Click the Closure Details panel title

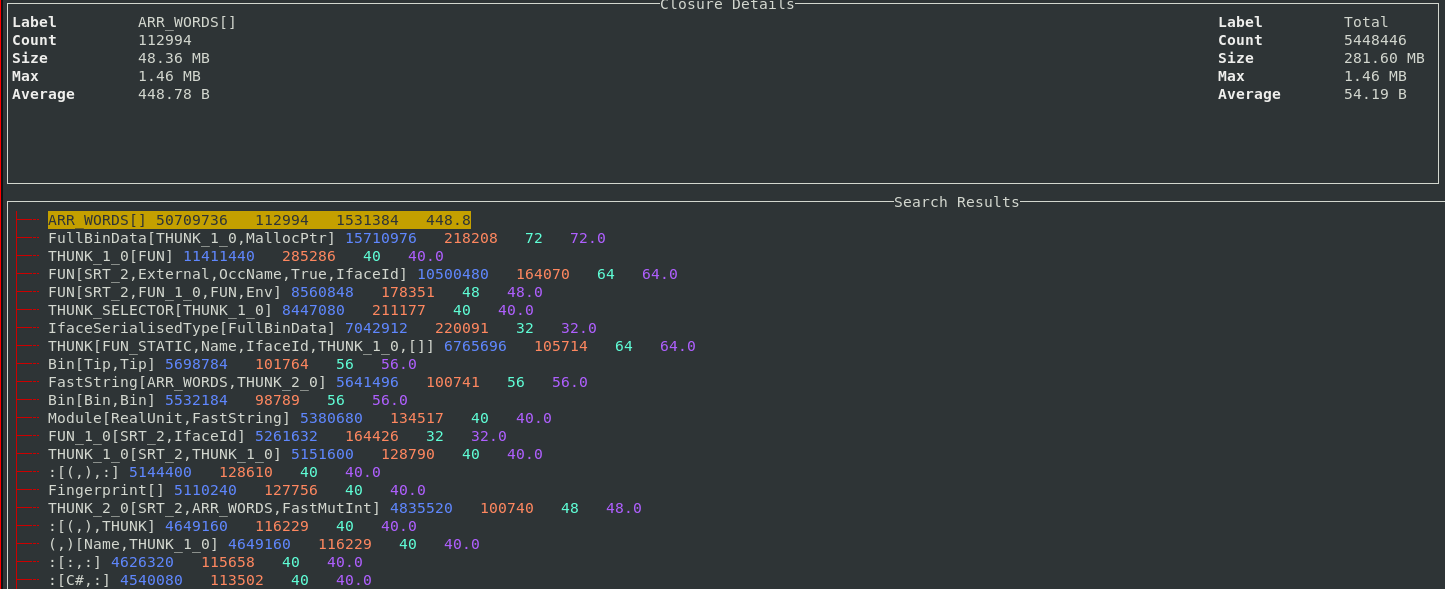(x=727, y=5)
